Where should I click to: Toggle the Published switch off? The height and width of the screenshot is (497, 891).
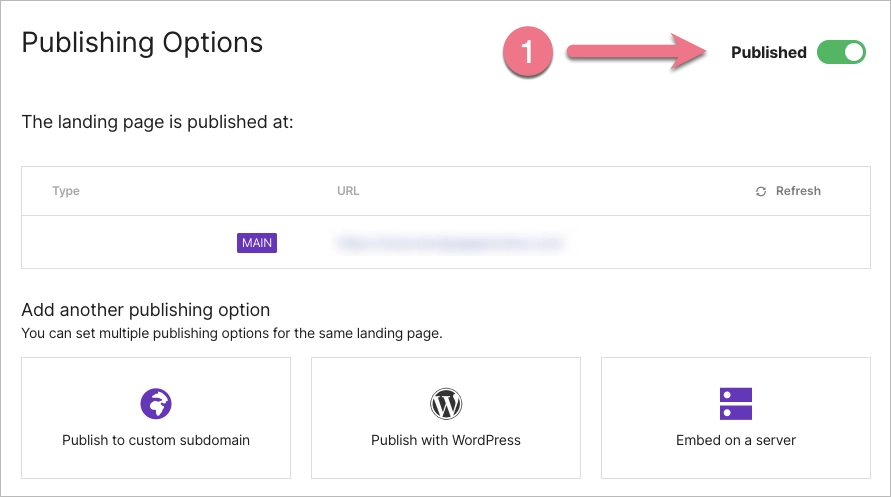click(841, 52)
